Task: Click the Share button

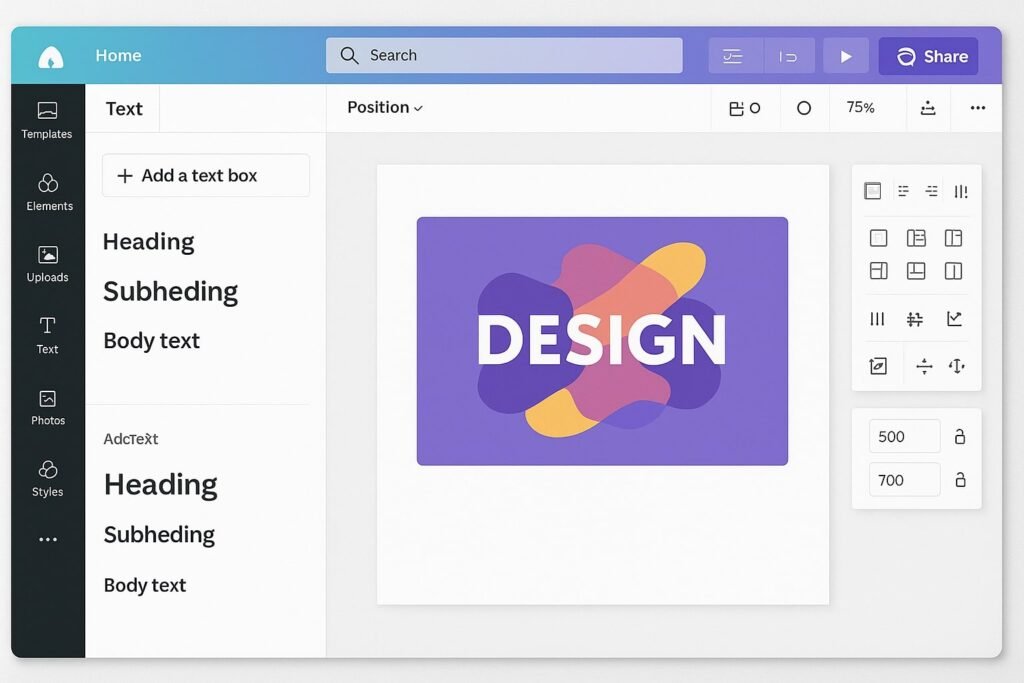Action: pyautogui.click(x=928, y=56)
